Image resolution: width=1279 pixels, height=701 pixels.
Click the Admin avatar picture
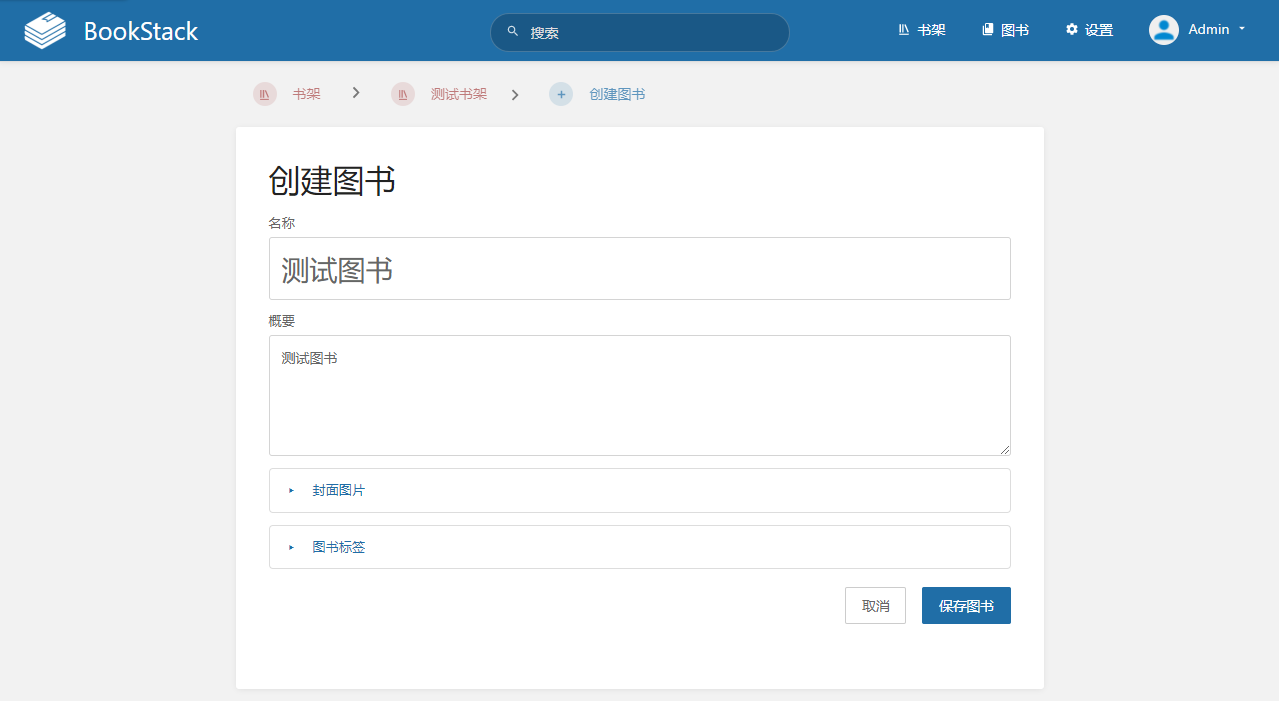point(1163,30)
